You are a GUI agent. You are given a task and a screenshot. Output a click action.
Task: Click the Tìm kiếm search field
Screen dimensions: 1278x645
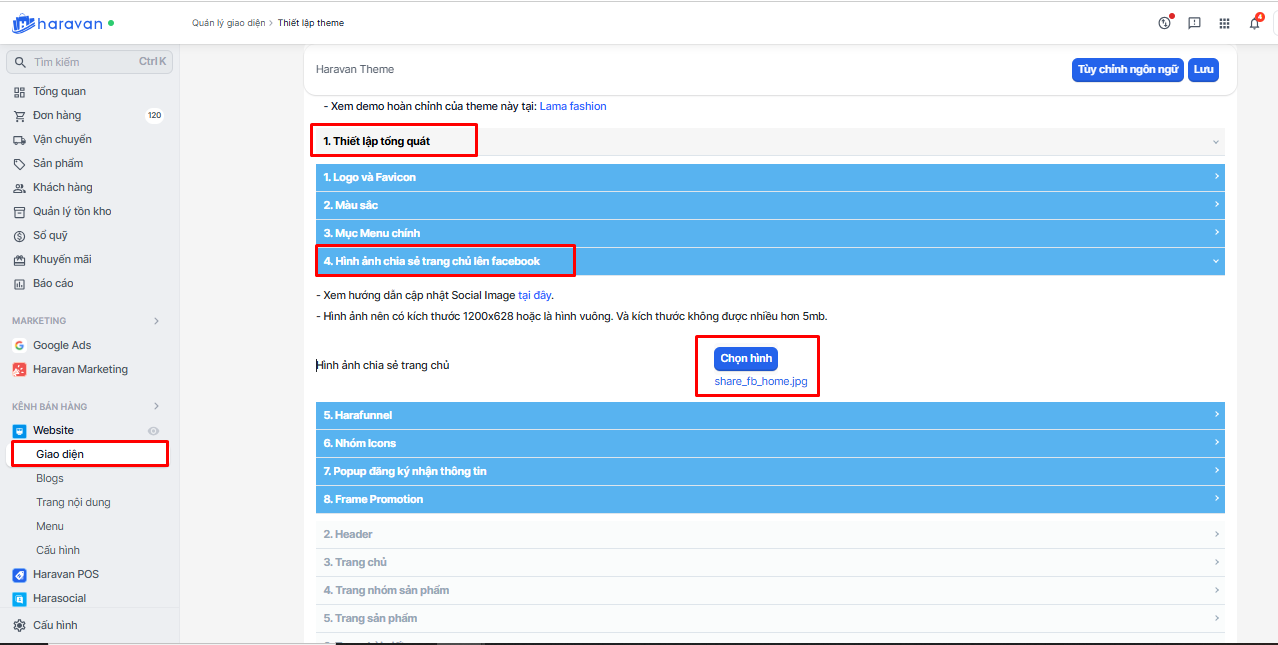[85, 62]
